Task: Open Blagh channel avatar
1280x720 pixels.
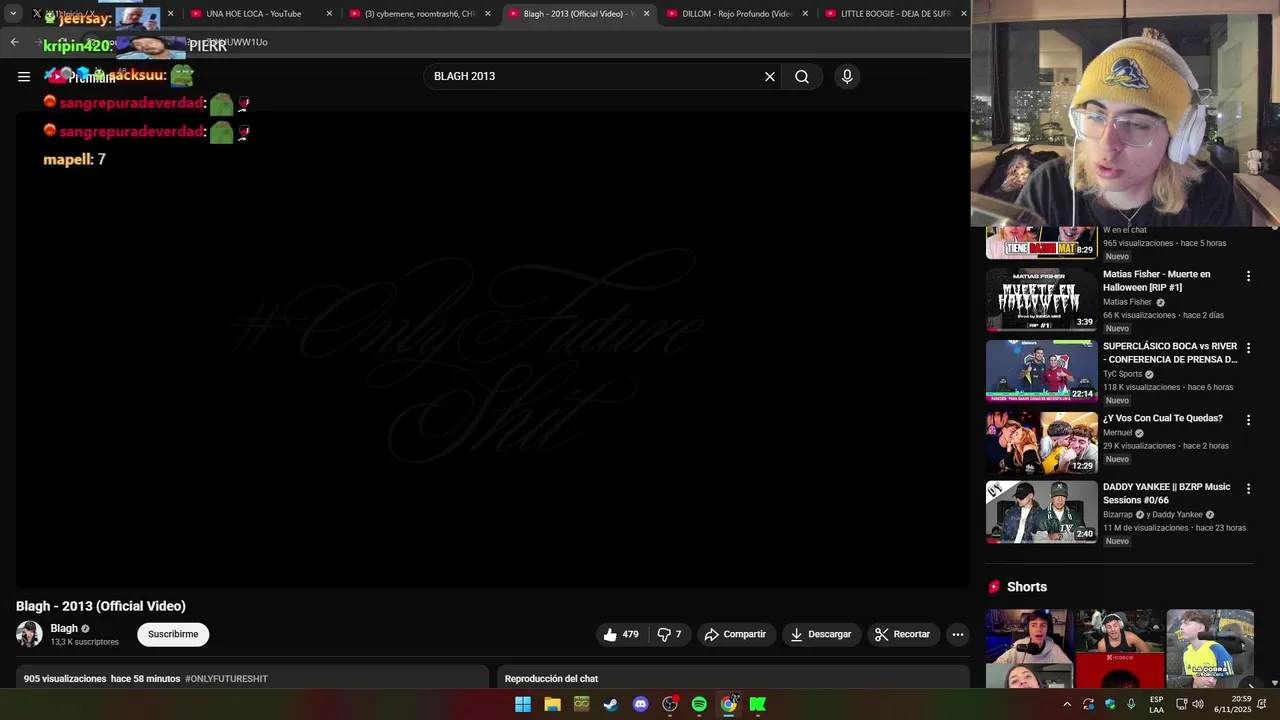Action: coord(29,634)
